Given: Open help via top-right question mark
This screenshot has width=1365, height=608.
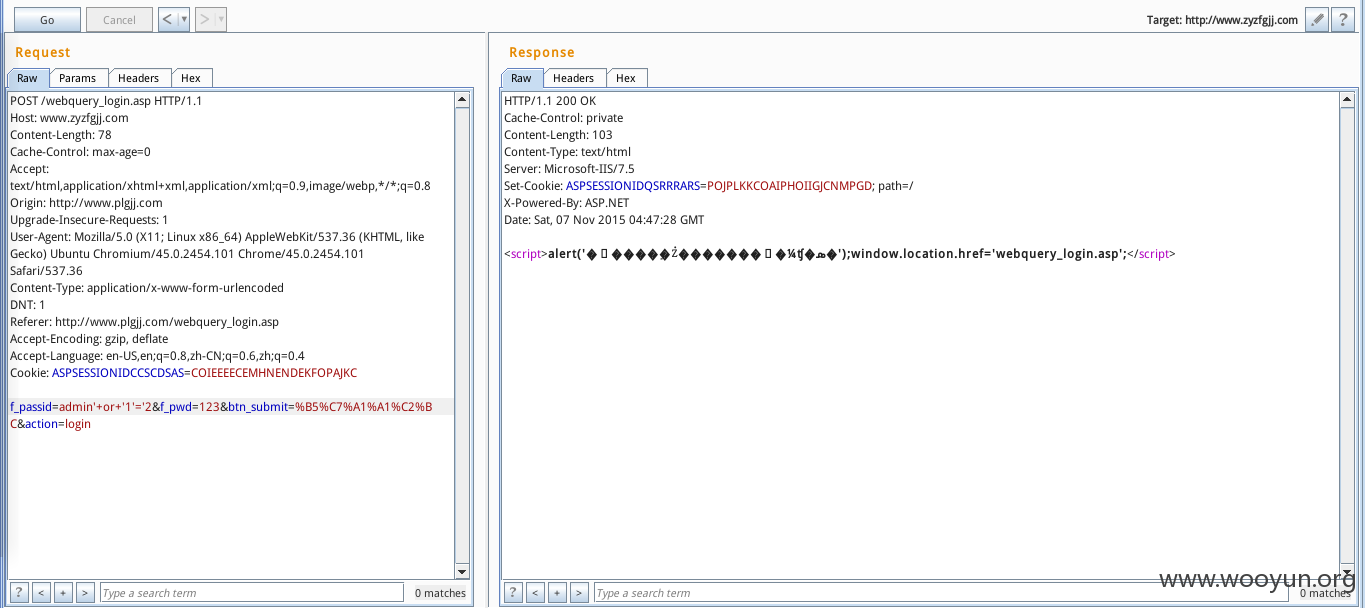Looking at the screenshot, I should [1344, 20].
